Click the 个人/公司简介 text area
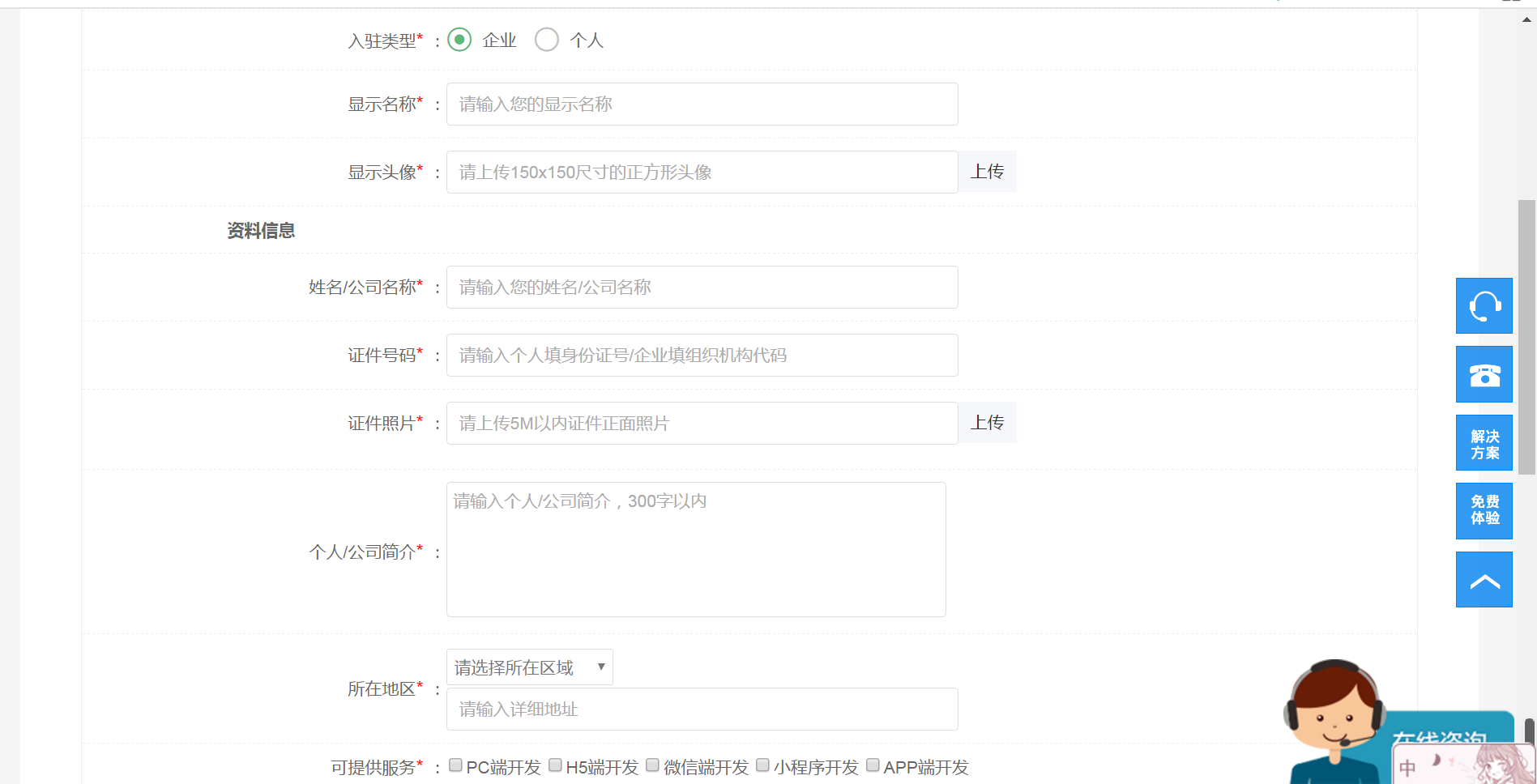 [695, 550]
